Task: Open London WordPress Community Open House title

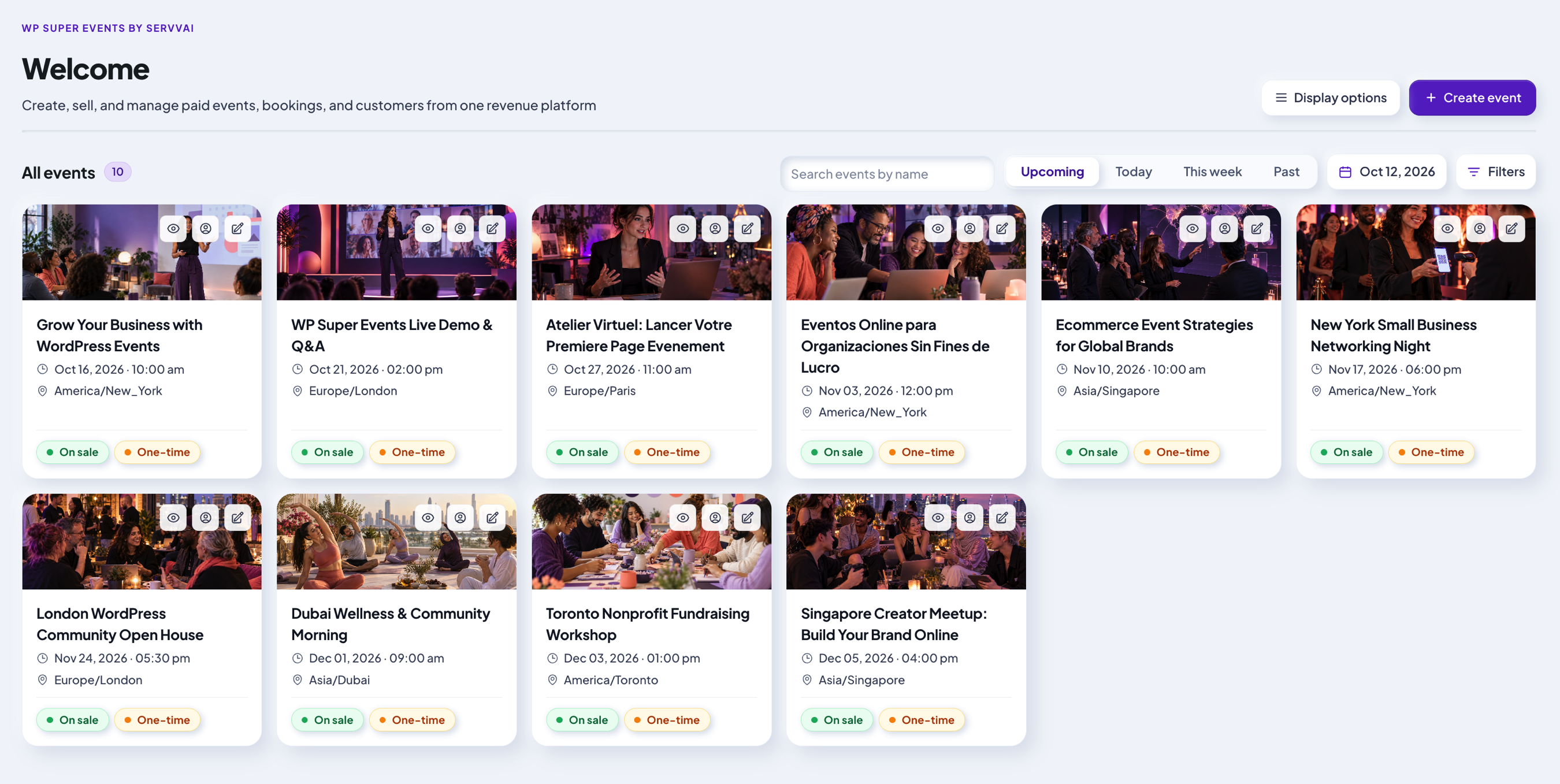Action: pos(120,625)
